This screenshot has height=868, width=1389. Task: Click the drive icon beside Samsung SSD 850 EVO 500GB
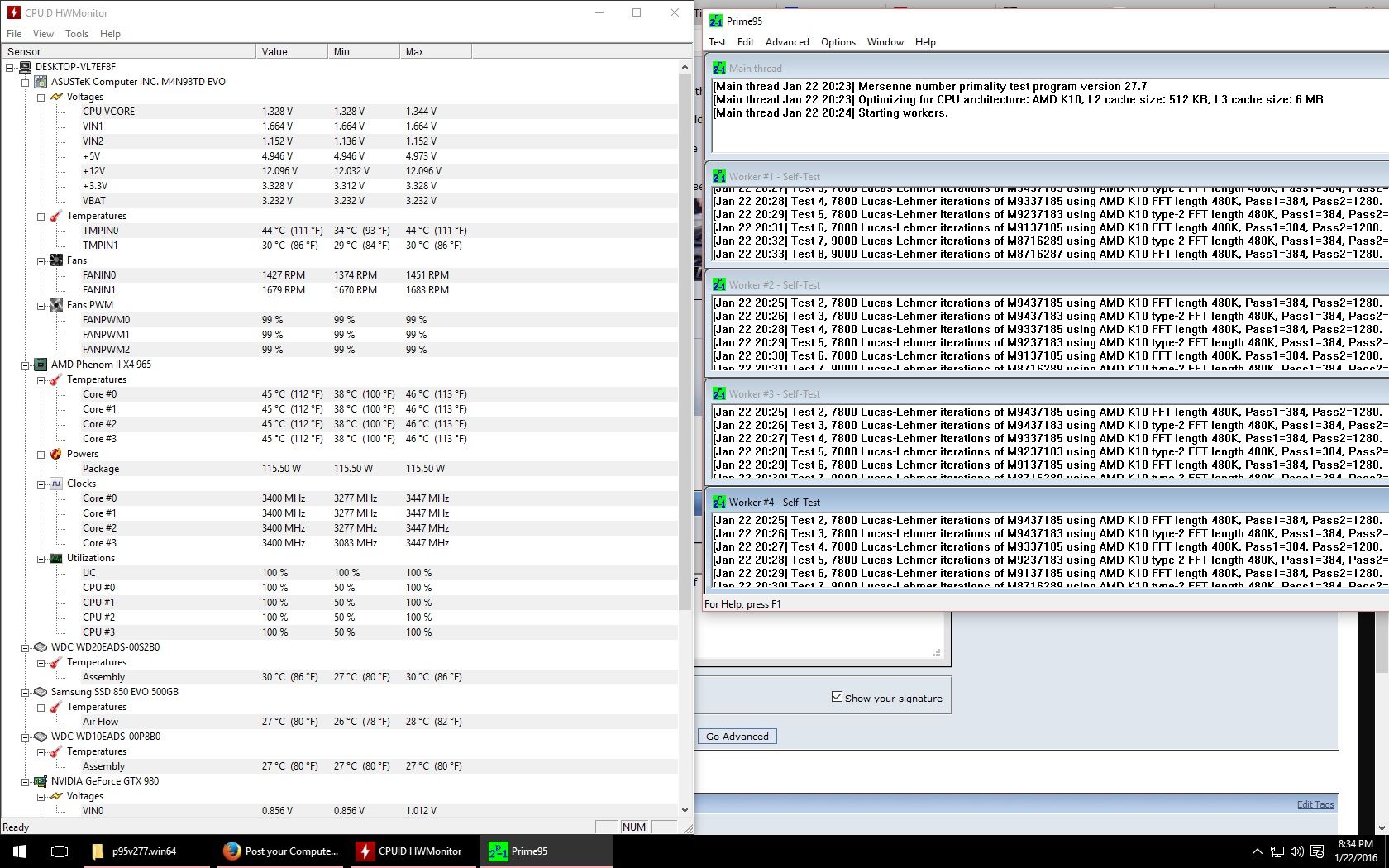(40, 692)
